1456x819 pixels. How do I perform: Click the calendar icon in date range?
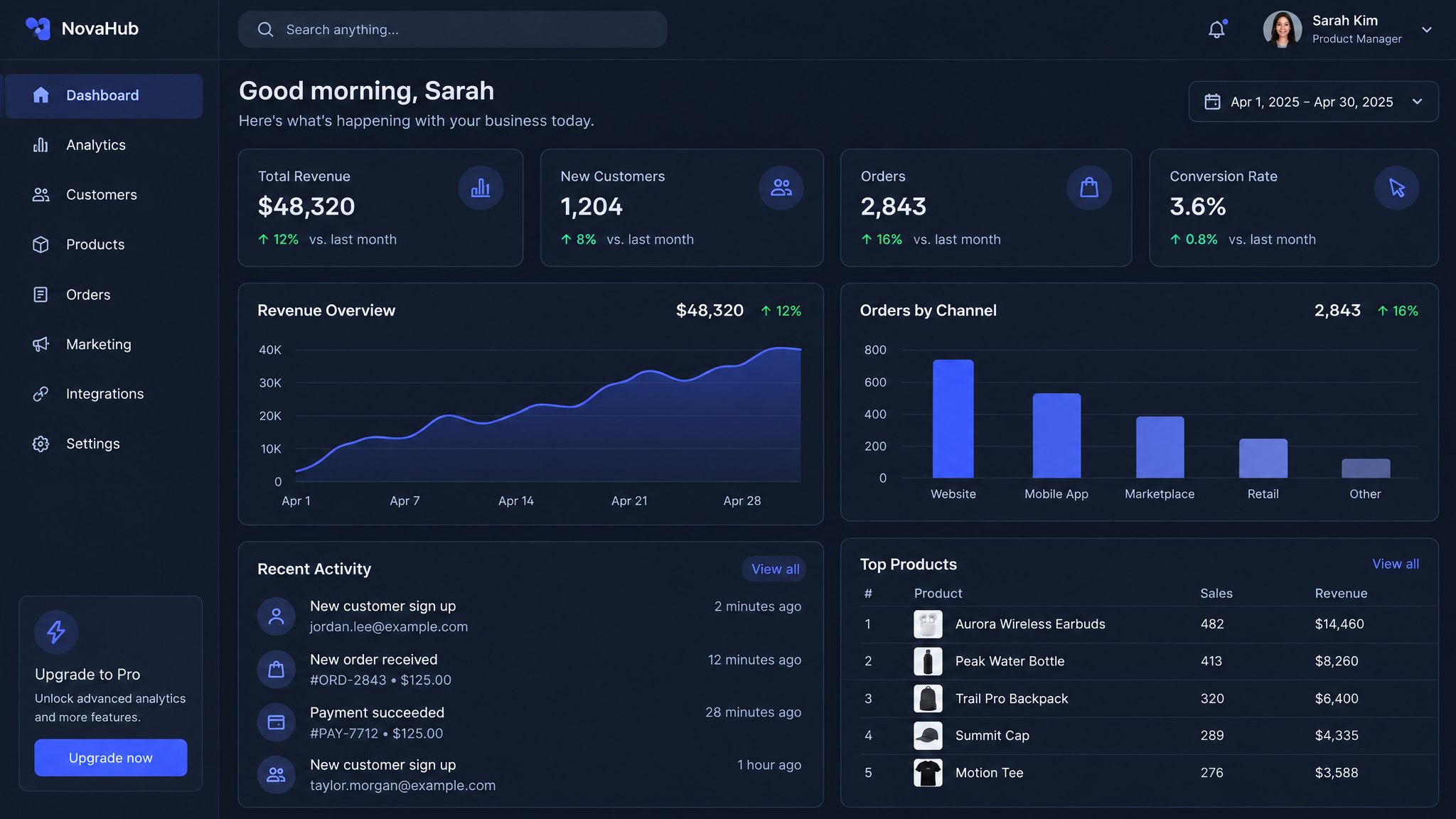tap(1213, 102)
